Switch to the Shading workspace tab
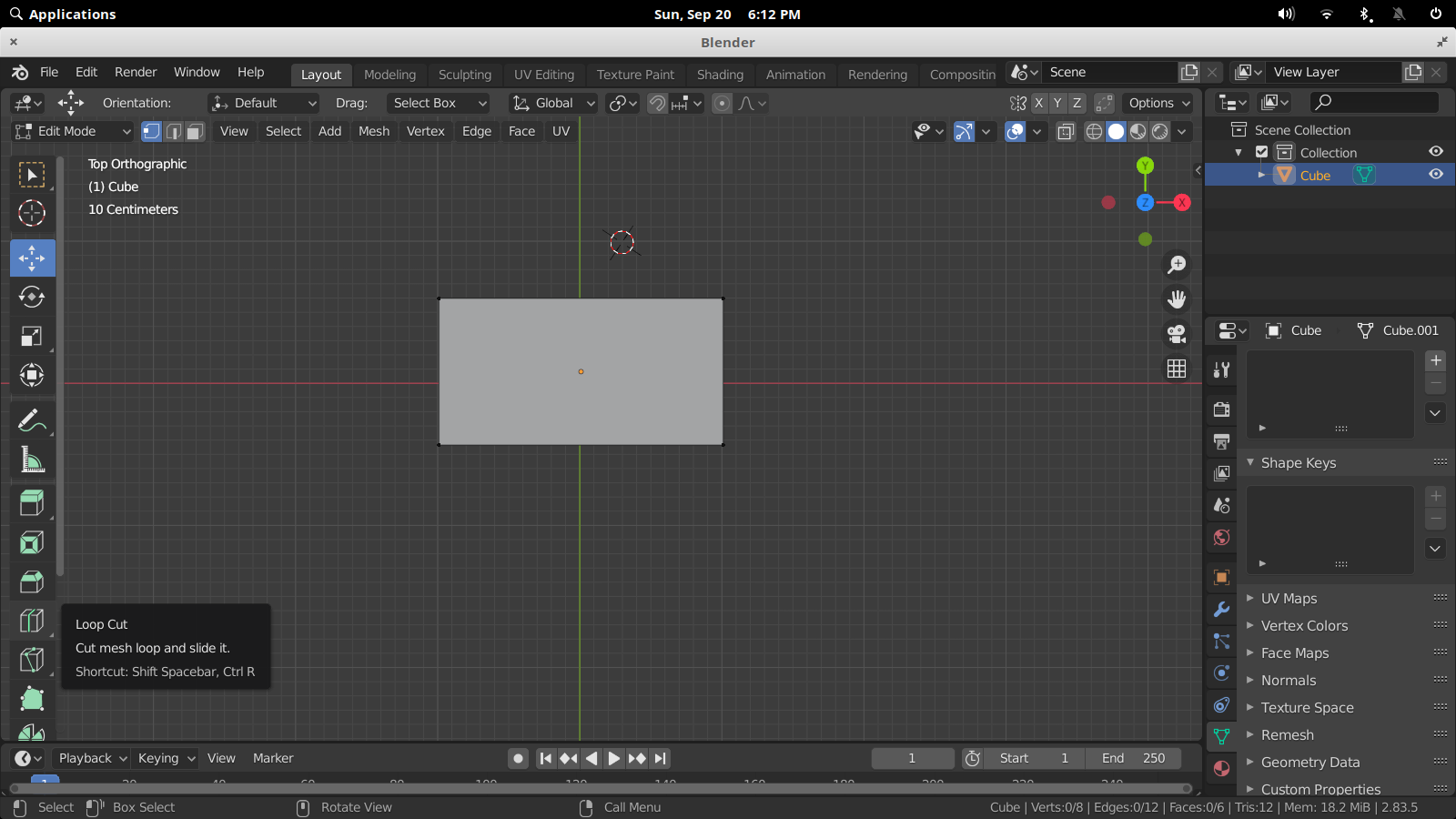The height and width of the screenshot is (819, 1456). click(x=720, y=75)
